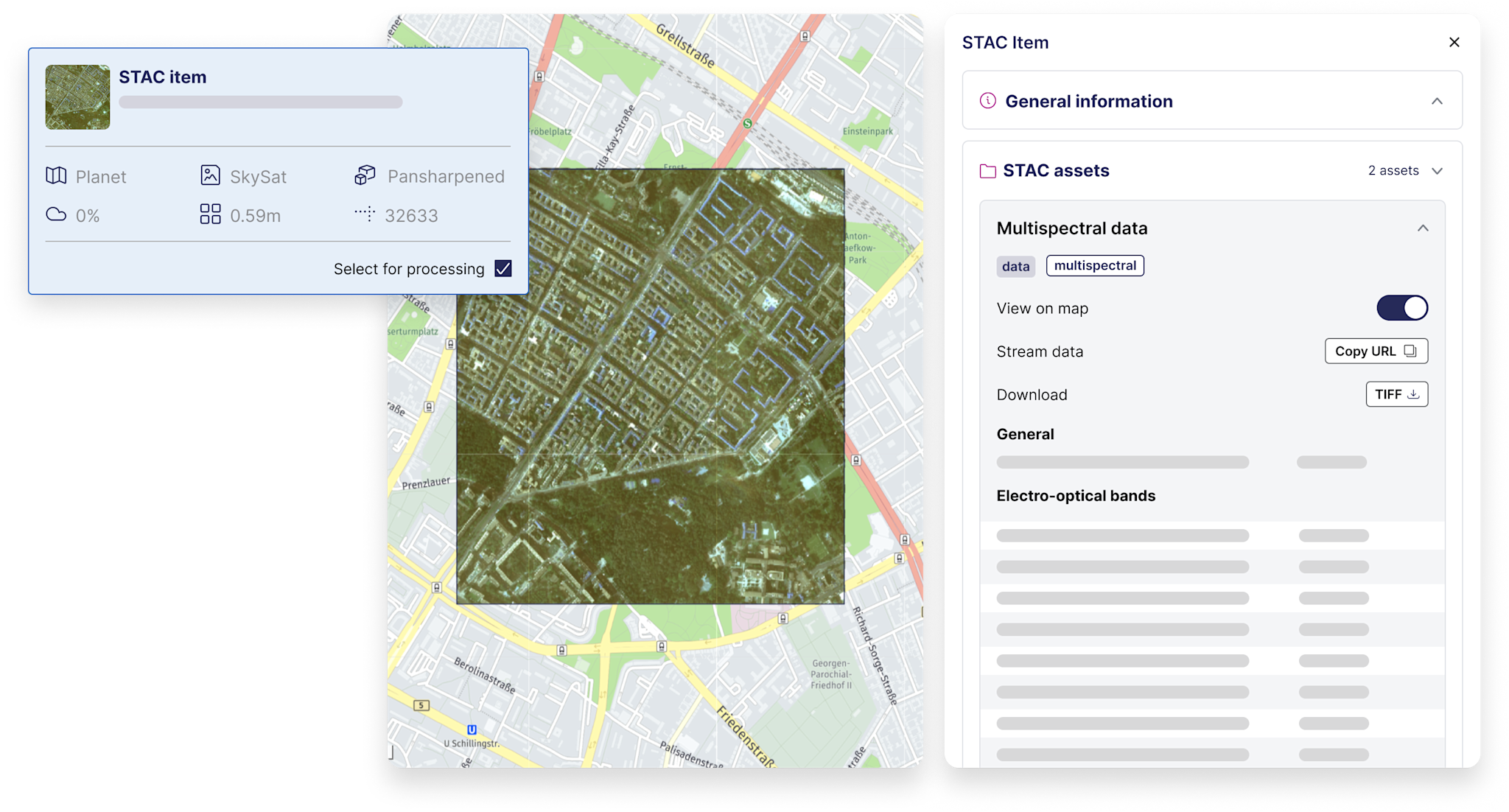Uncheck the Select for processing checkbox
This screenshot has height=812, width=1509.
click(503, 268)
